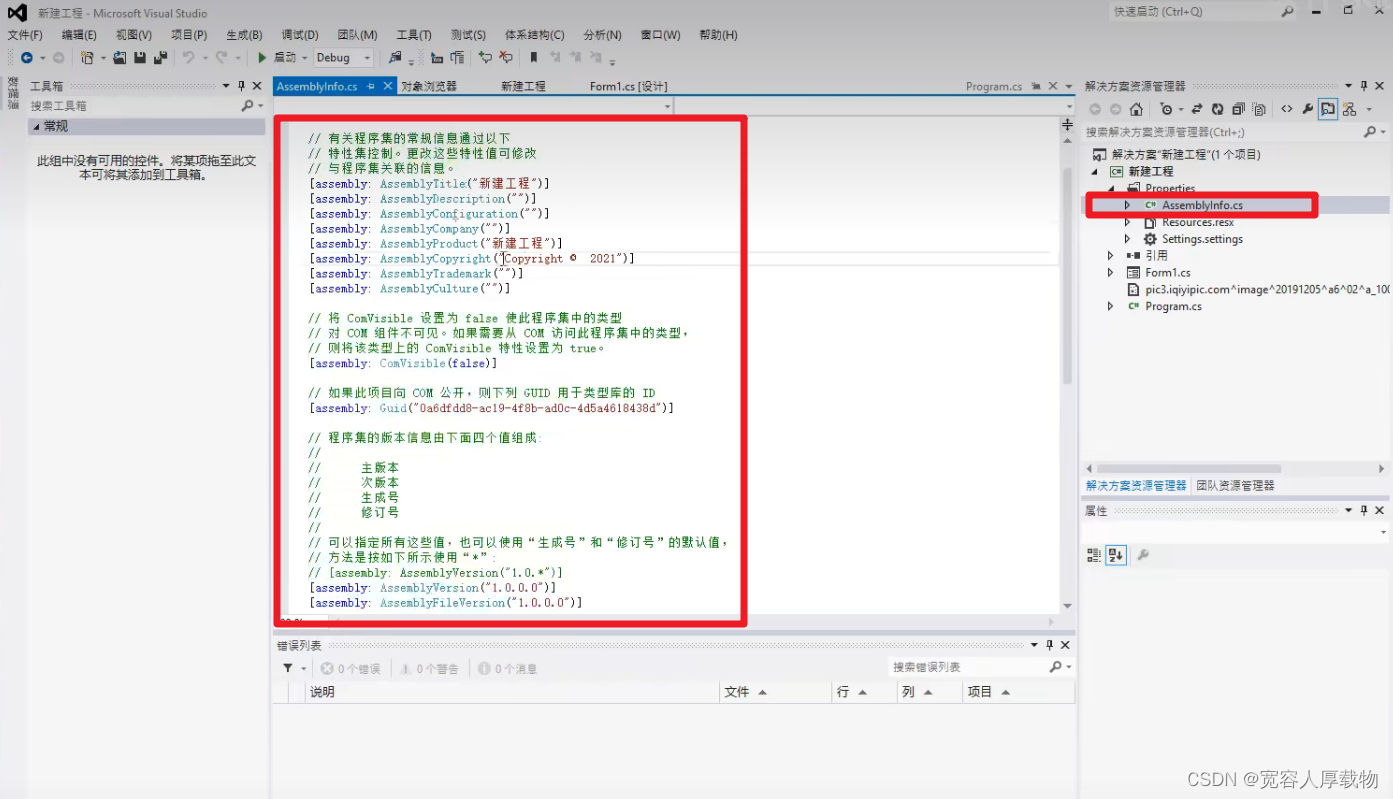Toggle the 0 个消息 messages filter
1393x799 pixels.
pyautogui.click(x=508, y=668)
